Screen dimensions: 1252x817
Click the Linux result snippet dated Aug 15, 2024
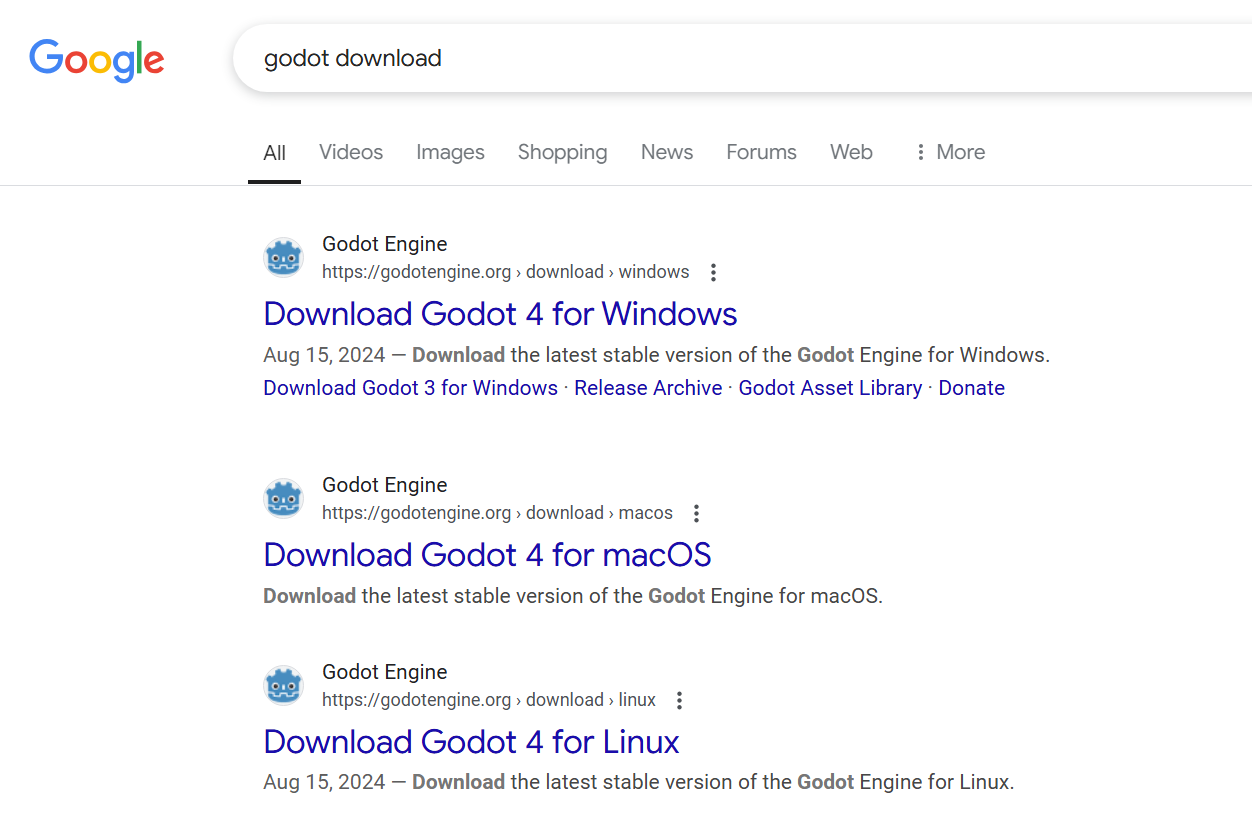click(x=638, y=782)
